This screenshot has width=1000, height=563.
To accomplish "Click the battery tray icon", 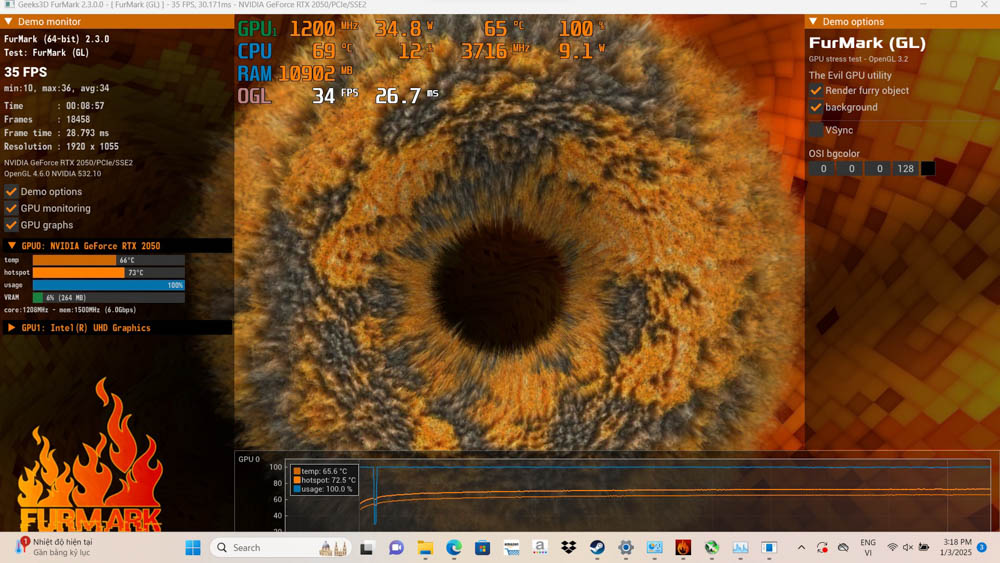I will click(923, 548).
